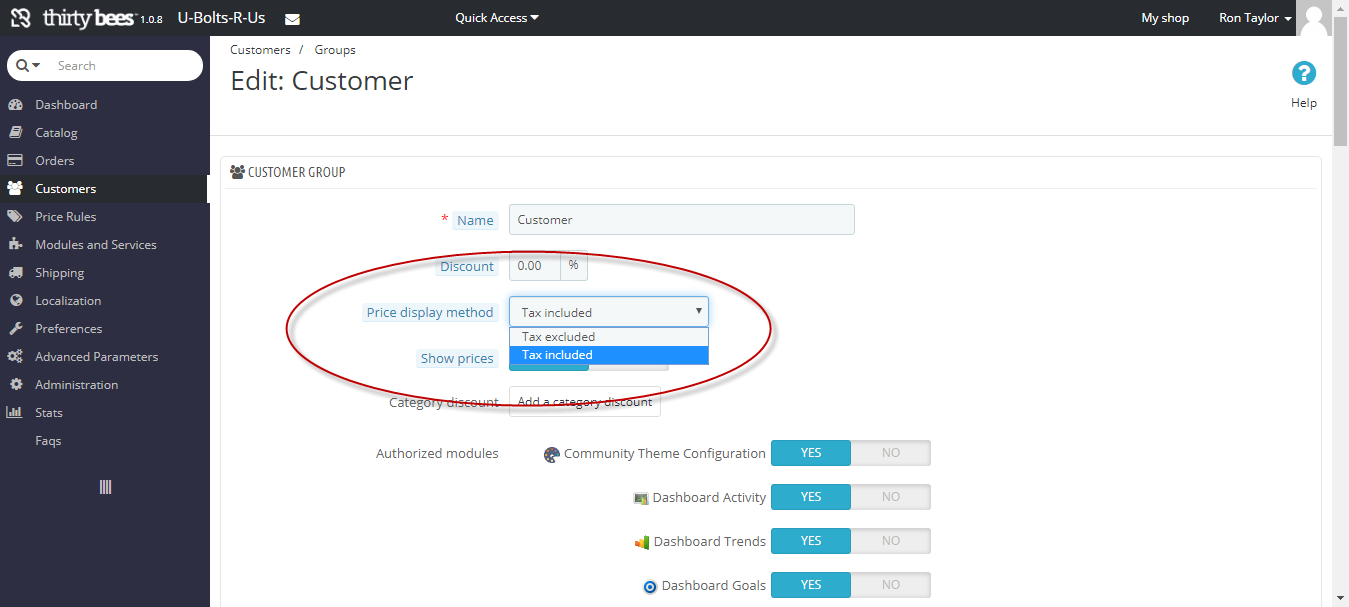Click the Price display method label
The image size is (1349, 607).
point(430,313)
